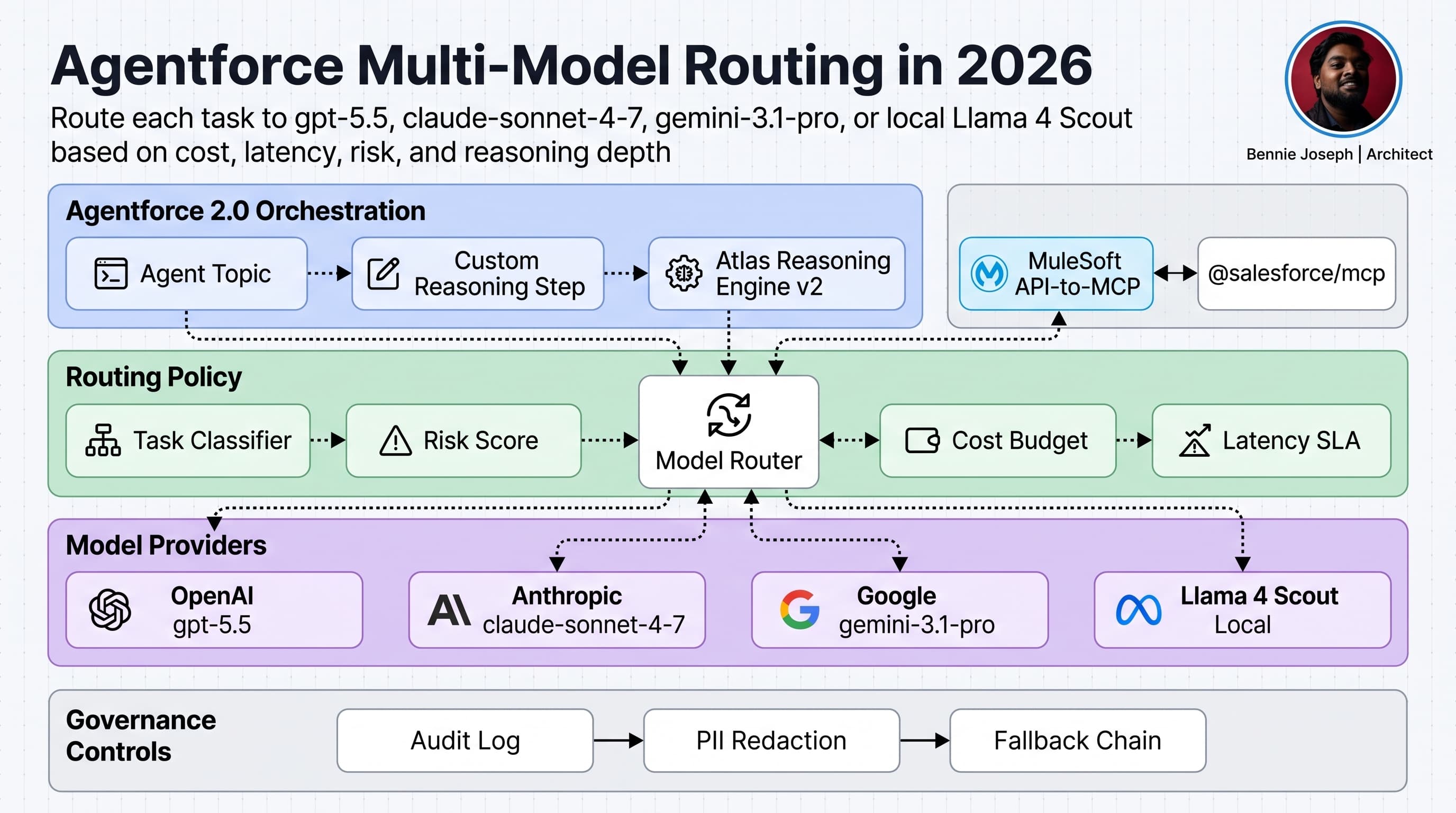Image resolution: width=1456 pixels, height=813 pixels.
Task: Click the gpt-5.5 model name in the OpenAI card
Action: tap(212, 625)
